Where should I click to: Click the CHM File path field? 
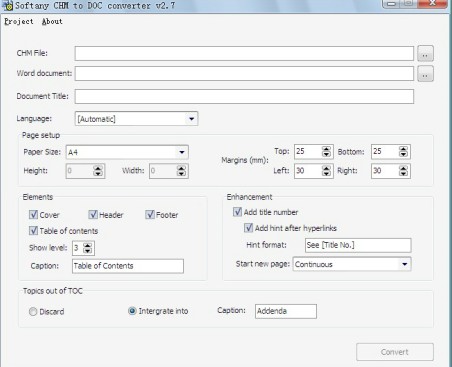pyautogui.click(x=244, y=53)
